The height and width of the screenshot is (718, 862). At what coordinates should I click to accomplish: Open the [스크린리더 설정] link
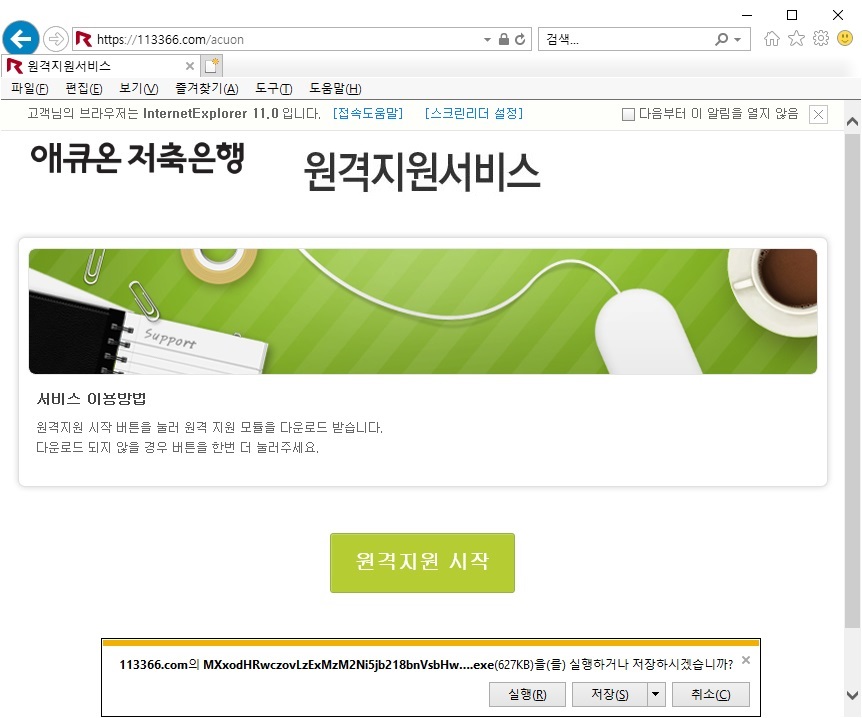(474, 114)
